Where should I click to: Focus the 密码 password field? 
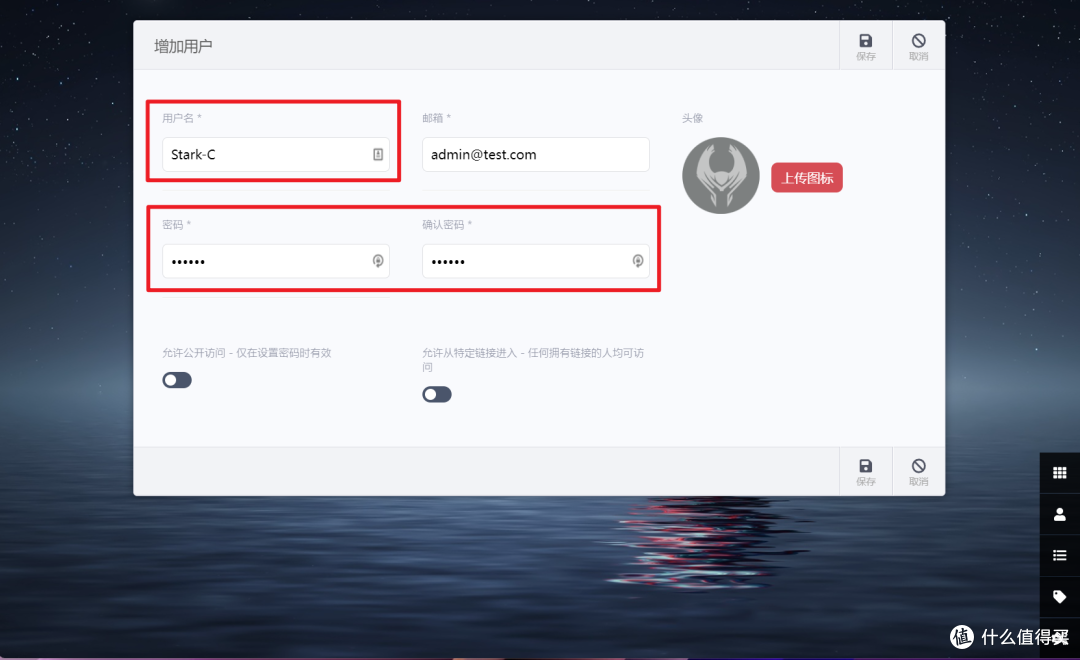(276, 261)
